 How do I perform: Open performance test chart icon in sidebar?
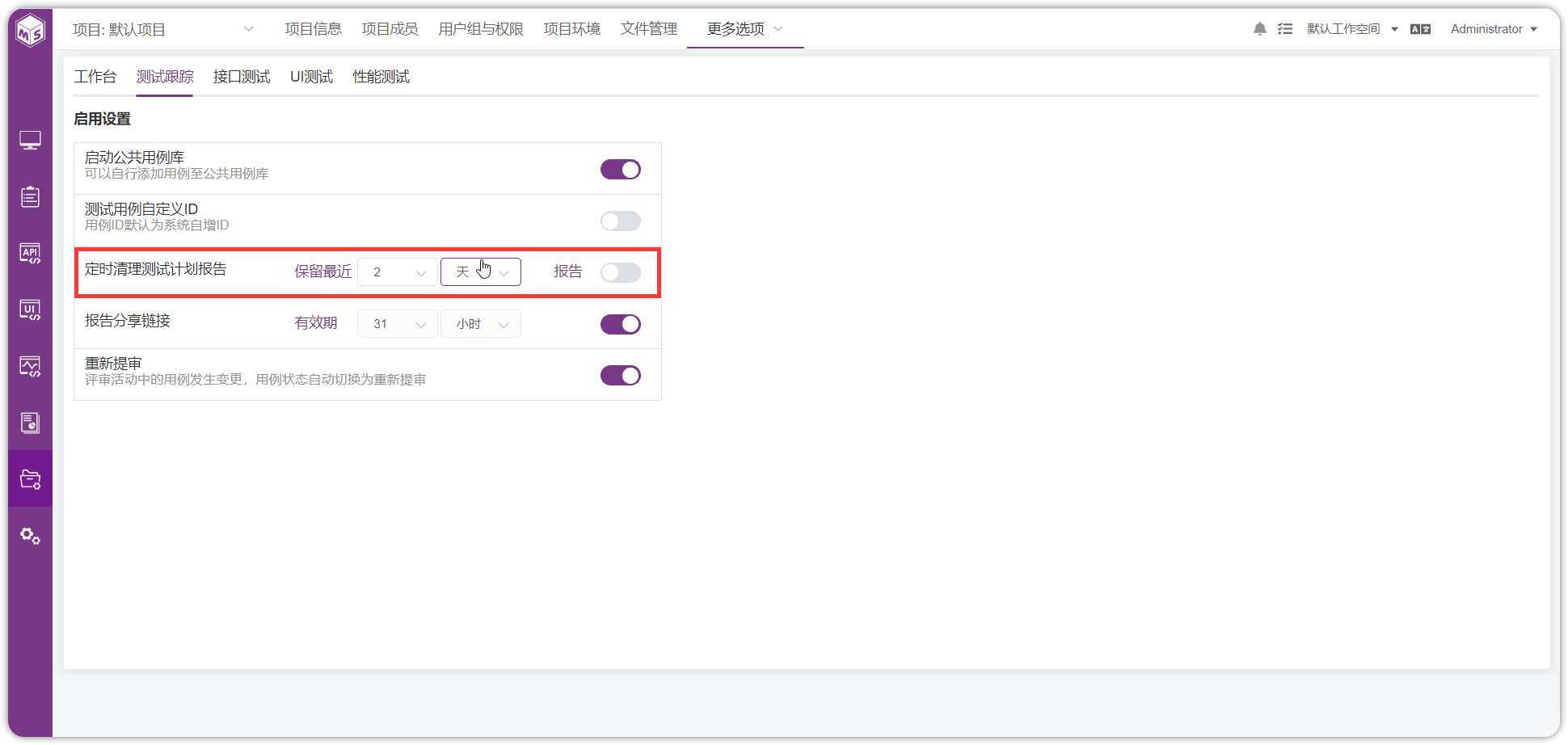point(31,366)
